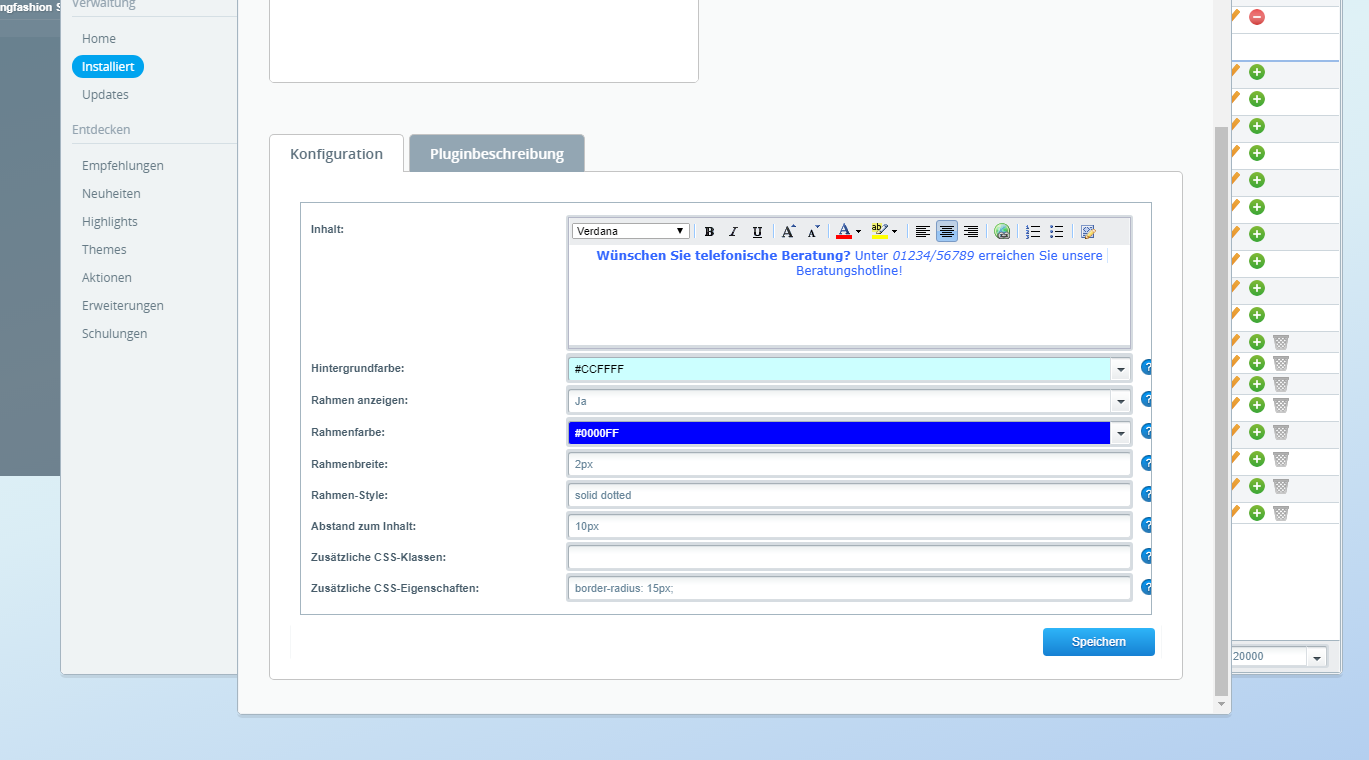Open highlight color picker arrow
Screen dimensions: 1369x760
coord(894,232)
